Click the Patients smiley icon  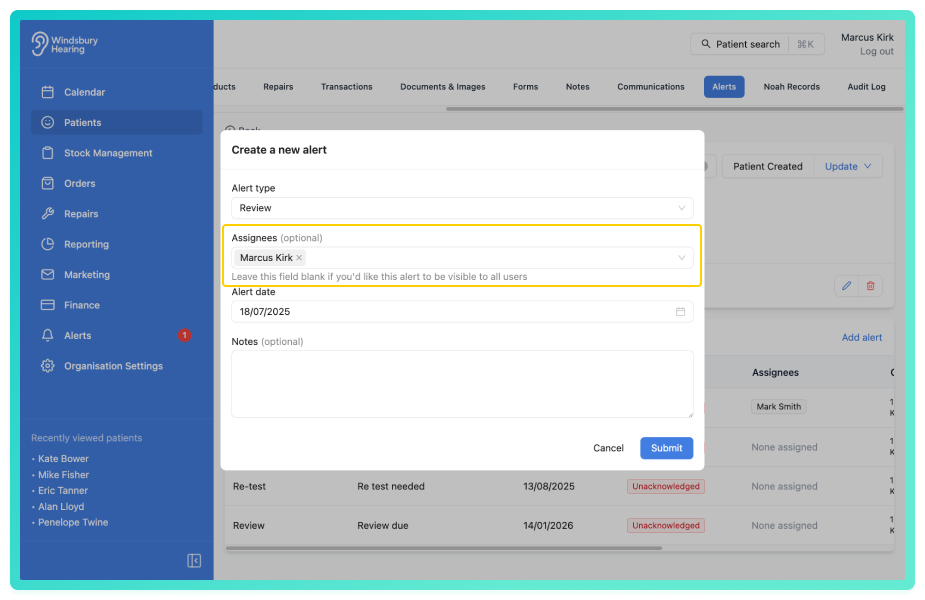(48, 122)
